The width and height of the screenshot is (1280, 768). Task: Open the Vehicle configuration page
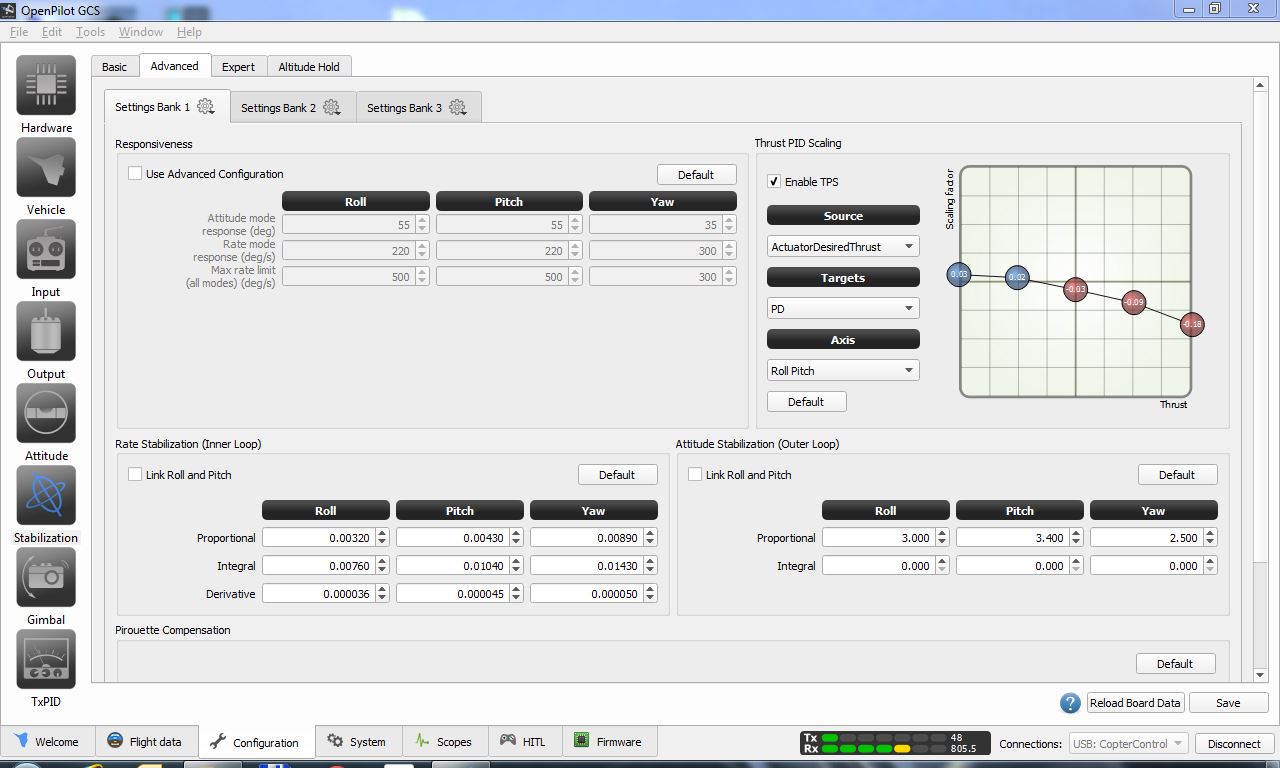tap(46, 168)
